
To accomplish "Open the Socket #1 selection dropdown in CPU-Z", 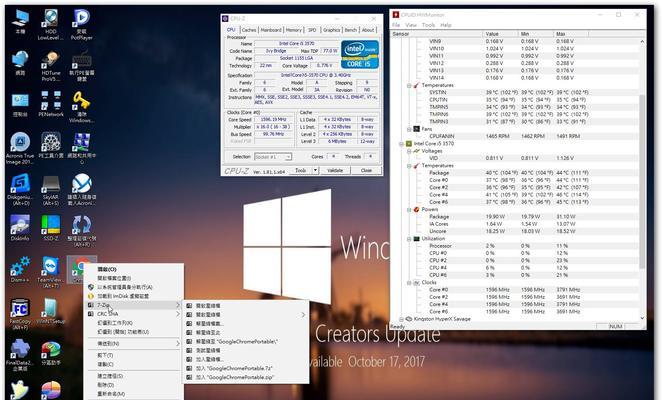I will (x=273, y=157).
